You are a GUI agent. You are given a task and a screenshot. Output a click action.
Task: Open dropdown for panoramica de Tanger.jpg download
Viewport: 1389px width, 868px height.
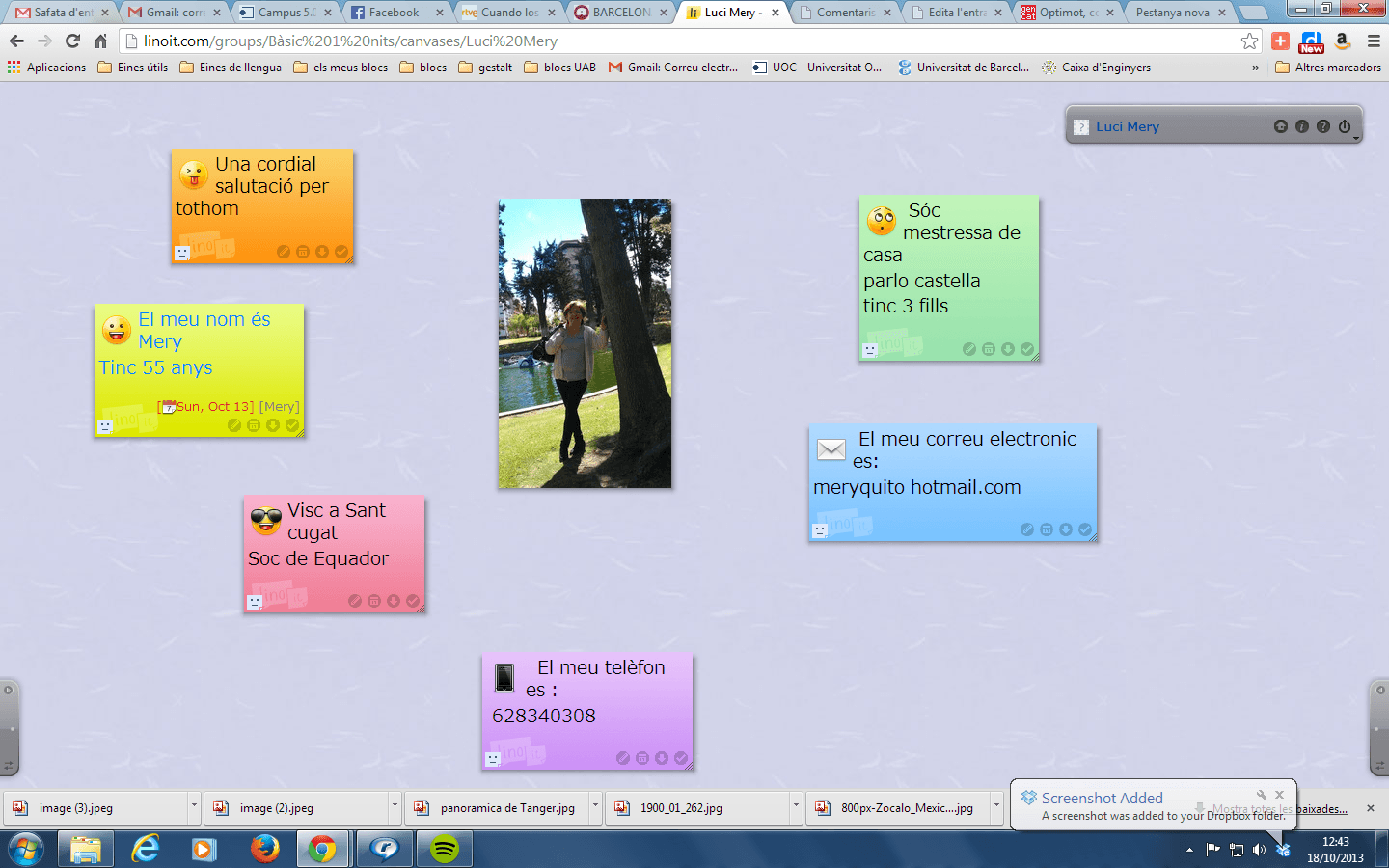click(595, 808)
